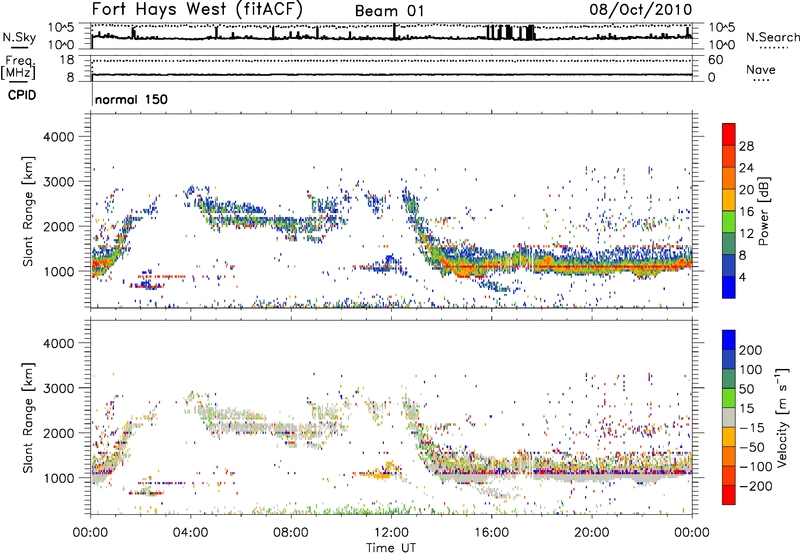Click the '-15' velocity colorbar label
800x554 pixels.
(x=752, y=427)
